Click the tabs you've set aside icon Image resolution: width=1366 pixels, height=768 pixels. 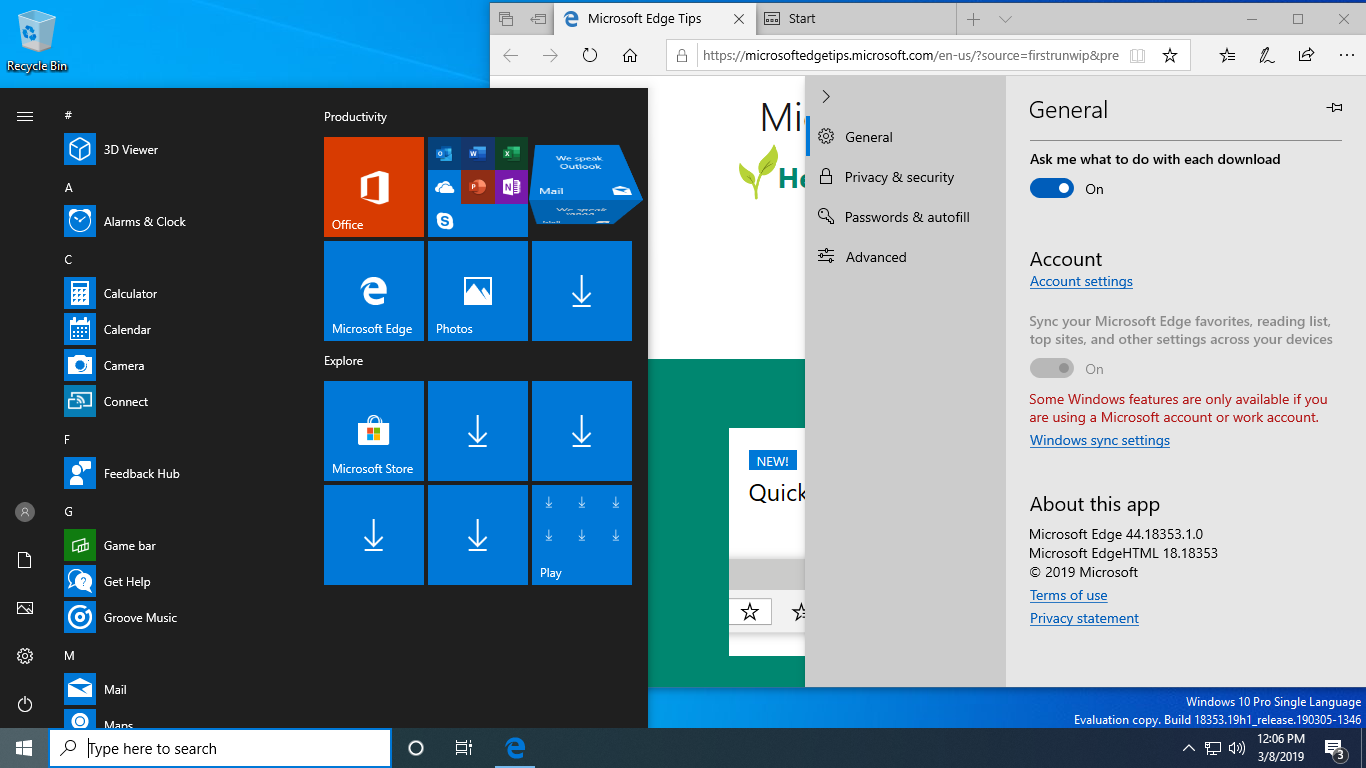506,19
